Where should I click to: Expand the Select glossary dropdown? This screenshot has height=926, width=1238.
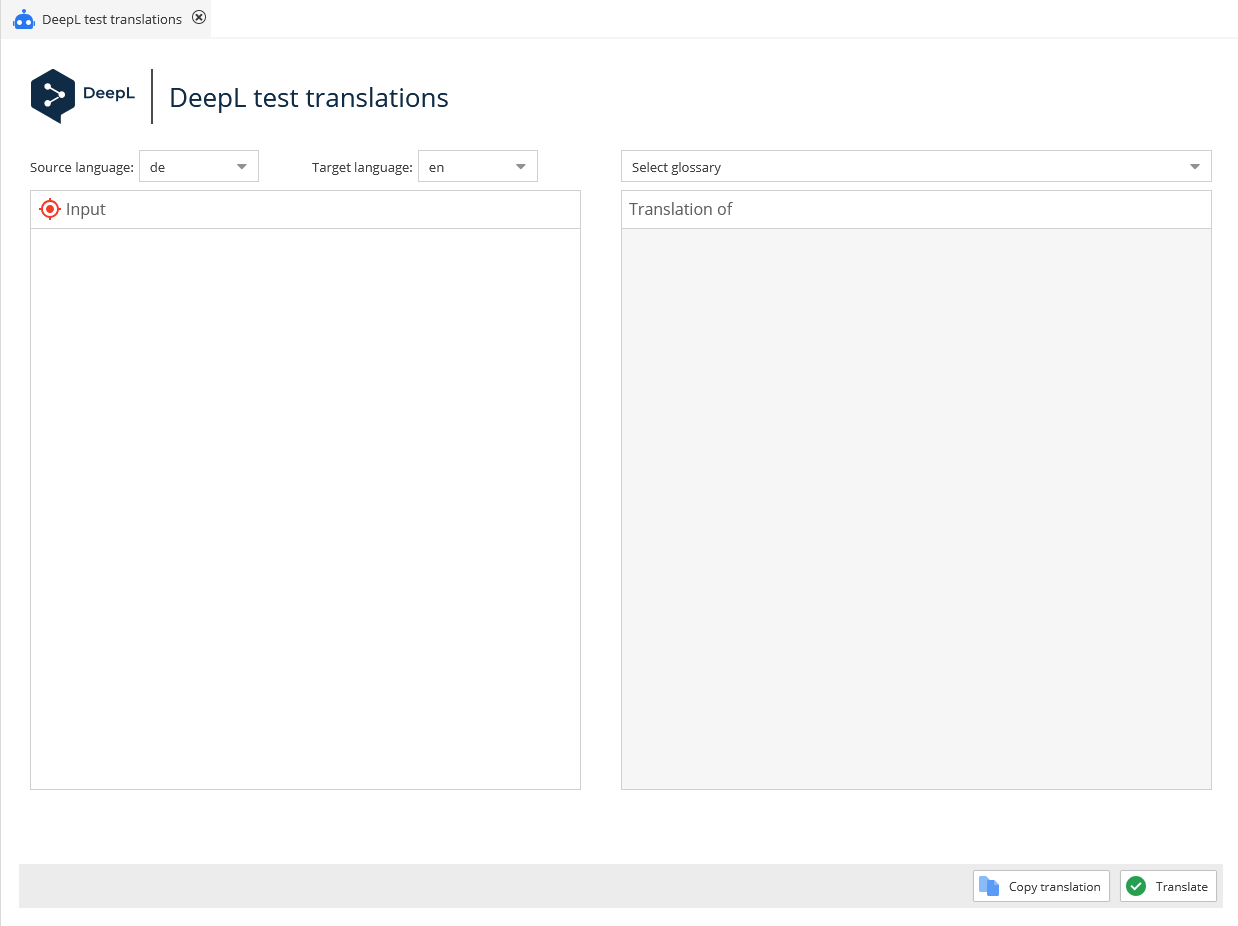(x=916, y=166)
